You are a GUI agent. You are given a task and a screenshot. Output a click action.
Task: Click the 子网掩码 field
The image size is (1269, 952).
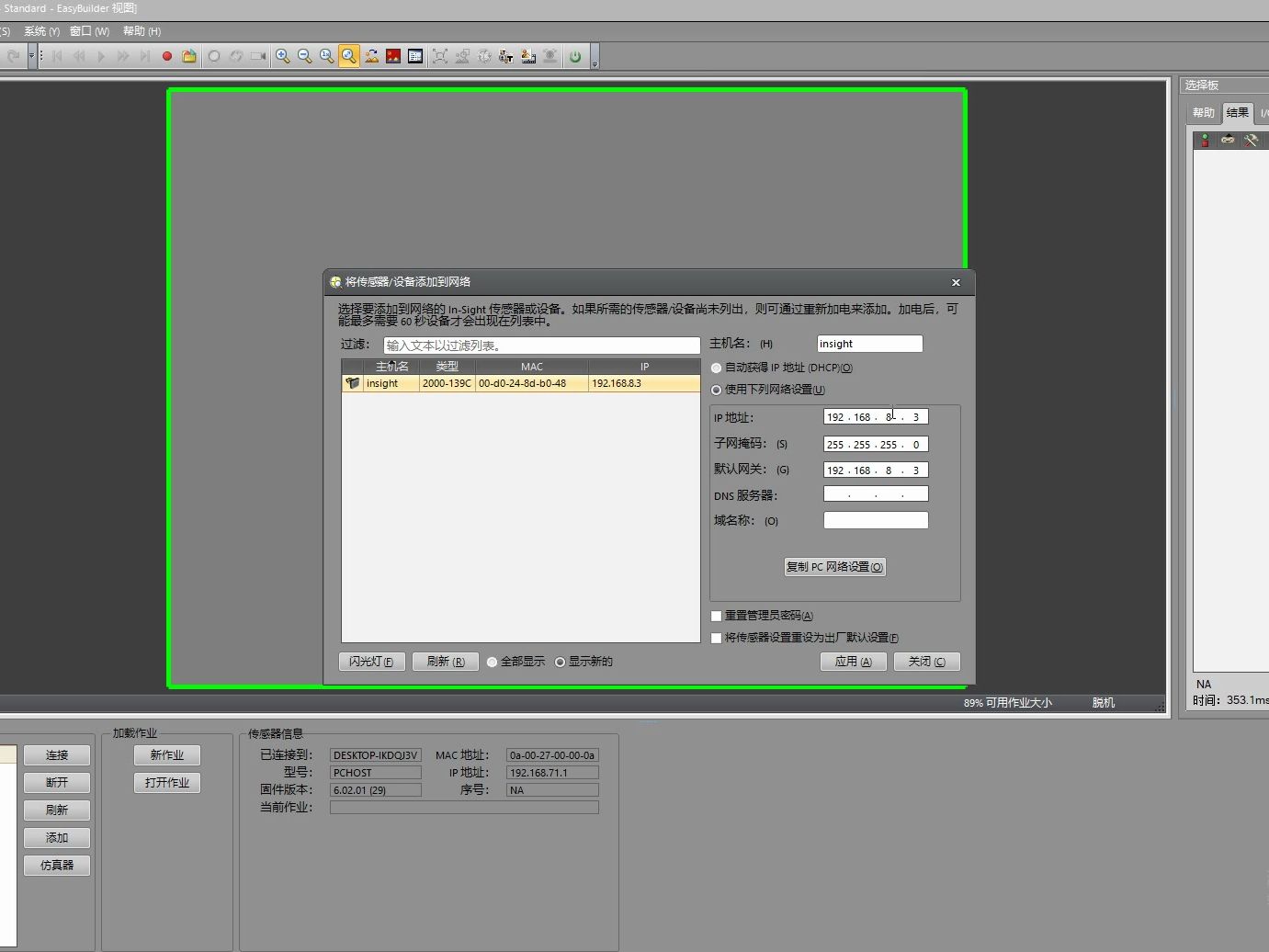tap(876, 445)
